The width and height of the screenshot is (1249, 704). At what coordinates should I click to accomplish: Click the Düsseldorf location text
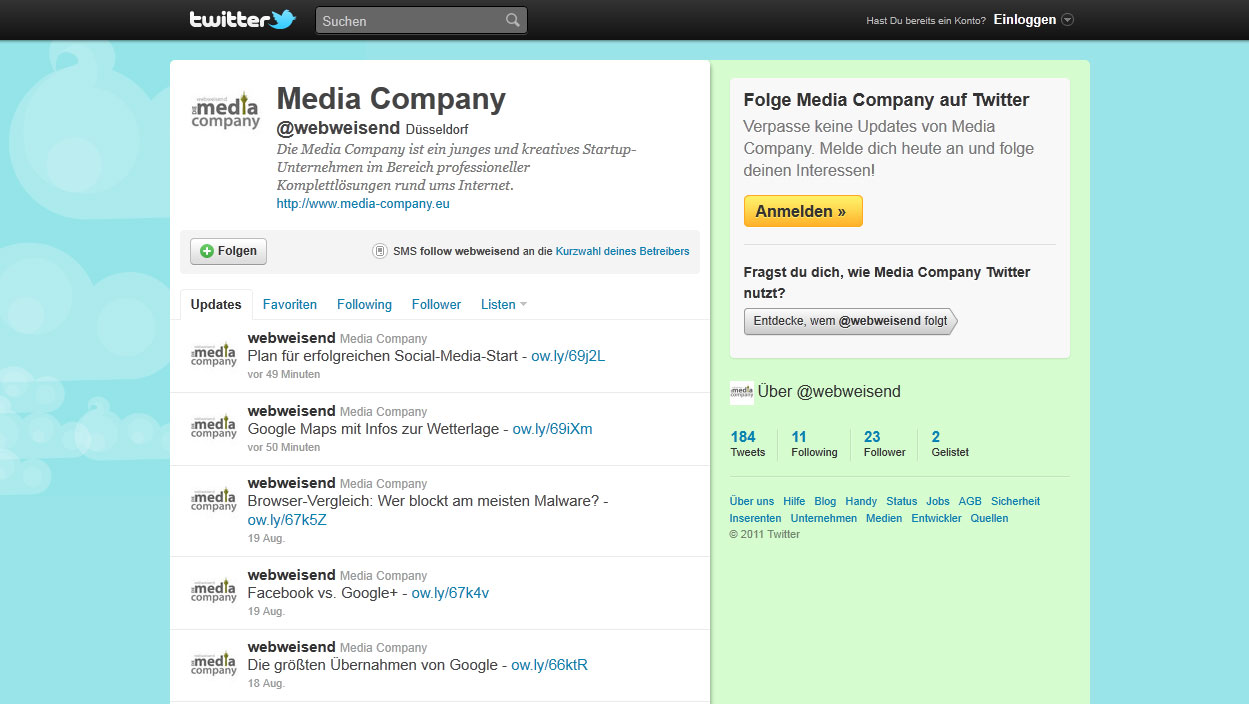[437, 129]
